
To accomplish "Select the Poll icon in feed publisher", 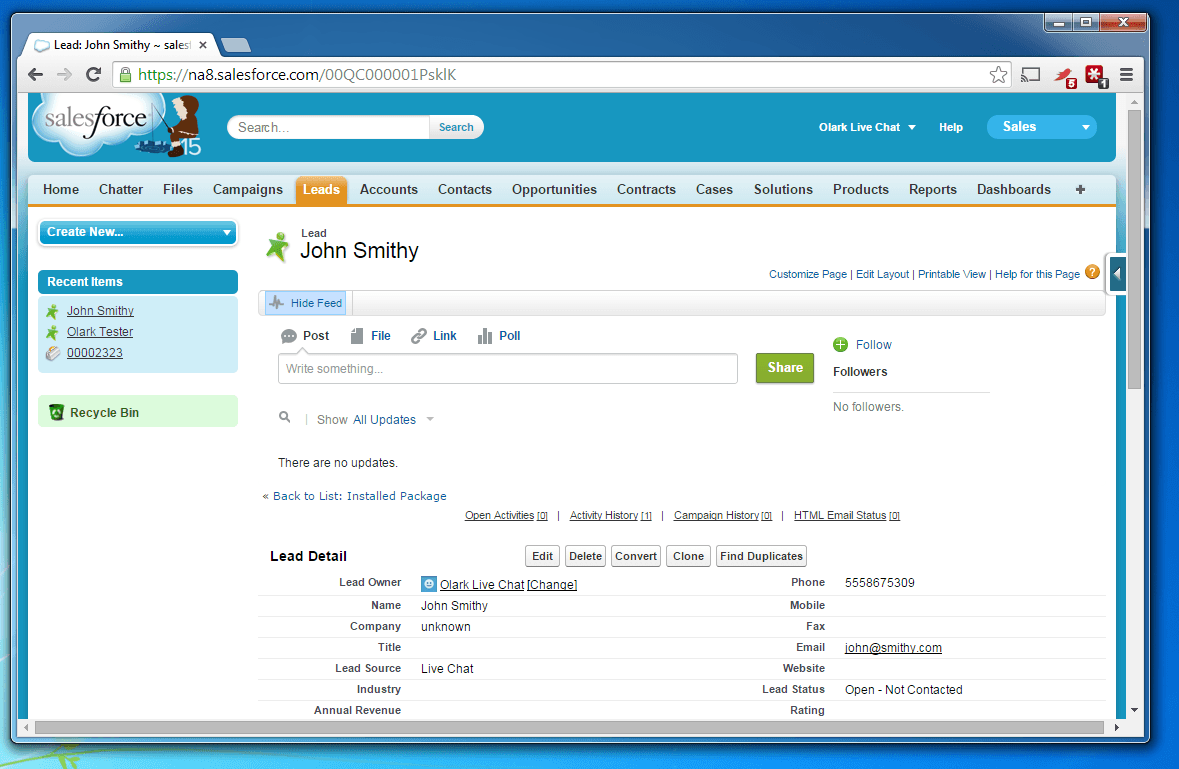I will click(x=485, y=336).
